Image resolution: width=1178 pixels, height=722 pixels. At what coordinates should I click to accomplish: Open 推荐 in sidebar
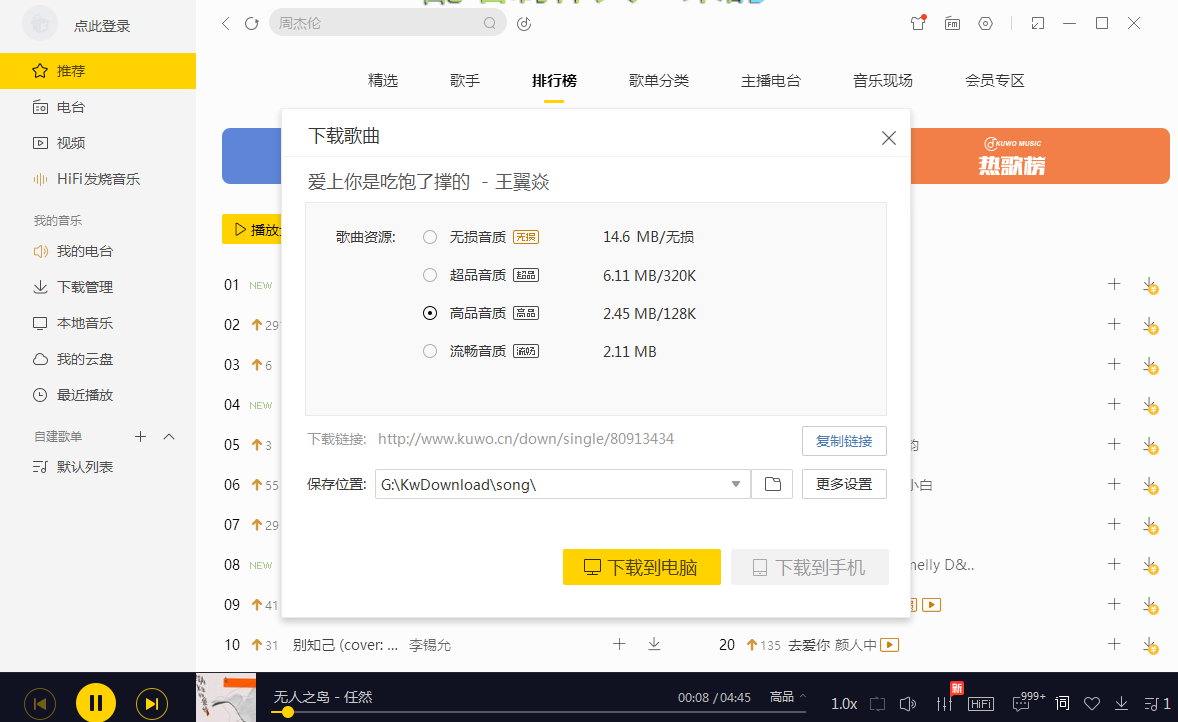(x=98, y=71)
